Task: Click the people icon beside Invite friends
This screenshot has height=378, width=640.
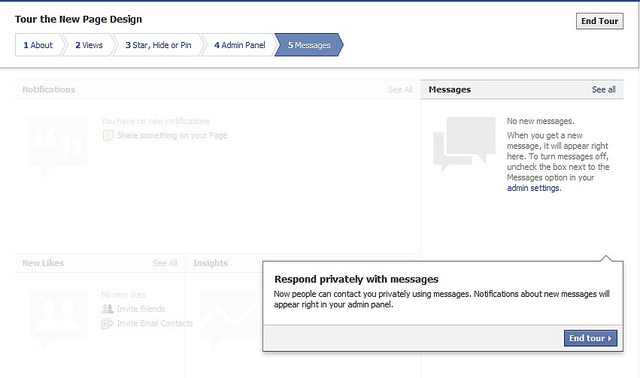Action: [107, 309]
